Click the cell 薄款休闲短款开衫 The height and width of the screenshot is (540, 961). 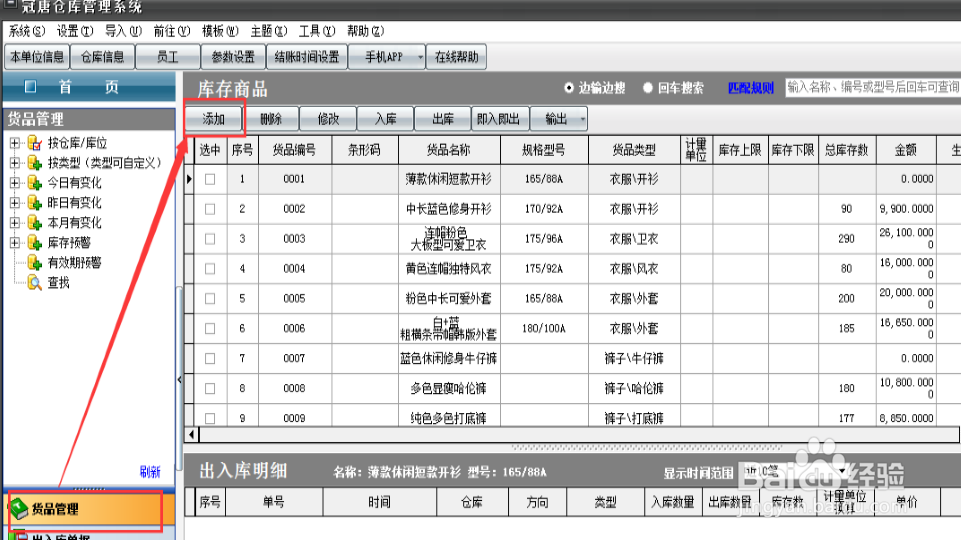pyautogui.click(x=449, y=179)
